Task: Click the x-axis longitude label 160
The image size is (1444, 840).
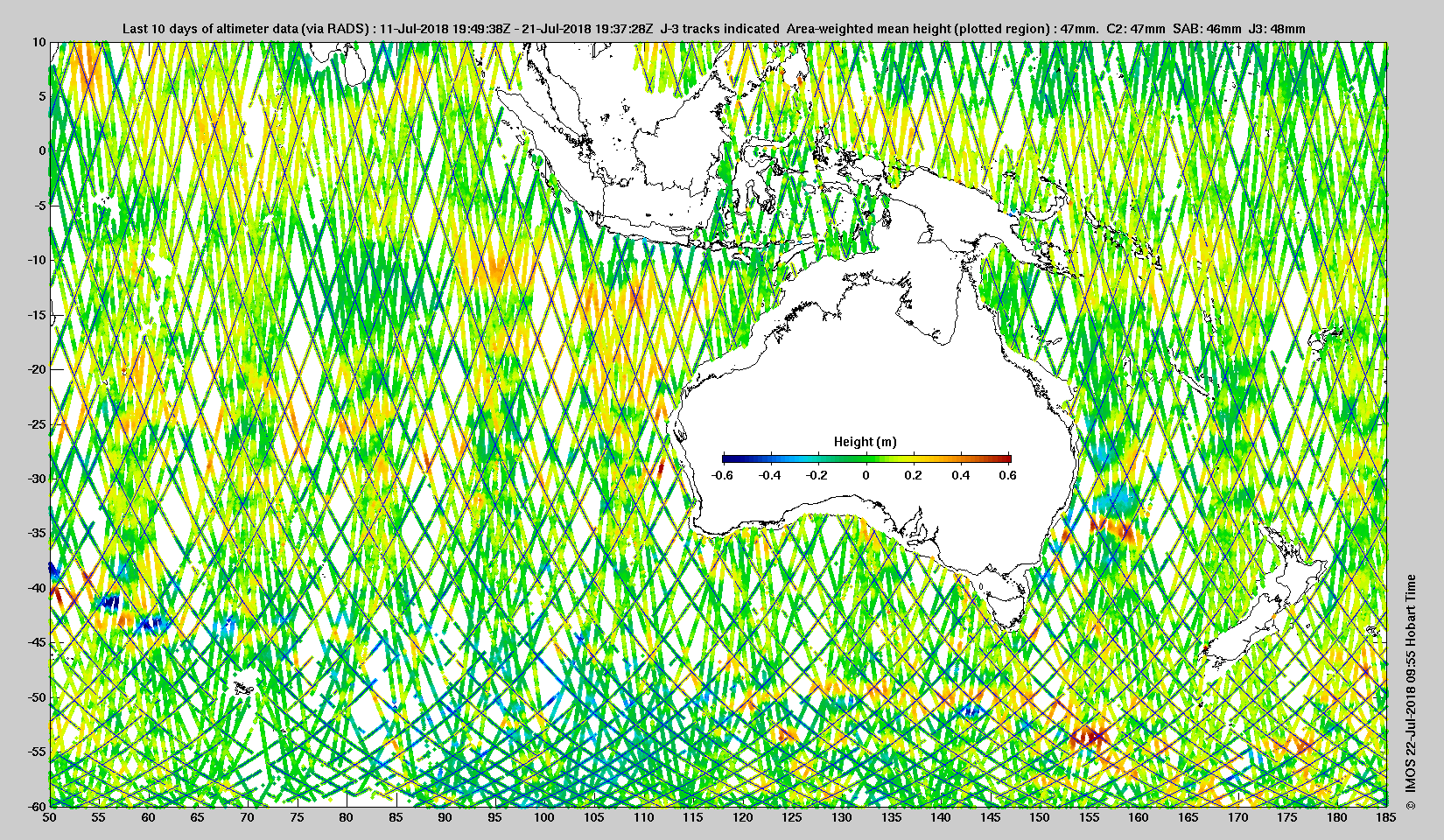Action: pyautogui.click(x=1139, y=817)
